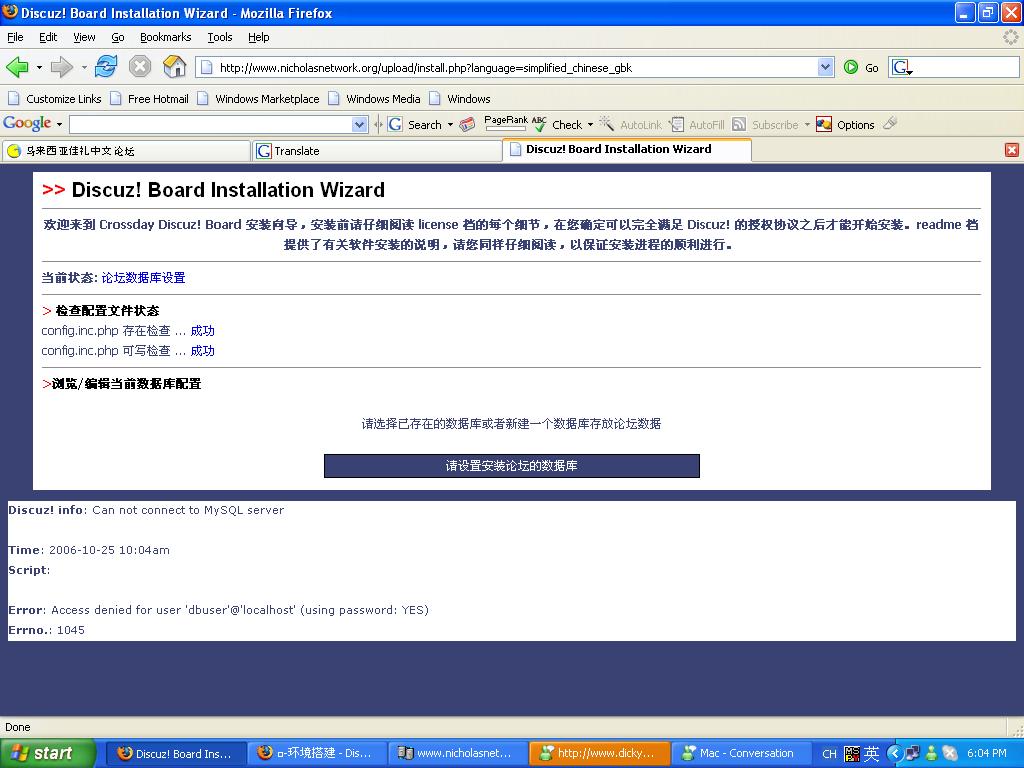This screenshot has width=1024, height=768.
Task: Open the Windows Media bookmark
Action: click(374, 99)
